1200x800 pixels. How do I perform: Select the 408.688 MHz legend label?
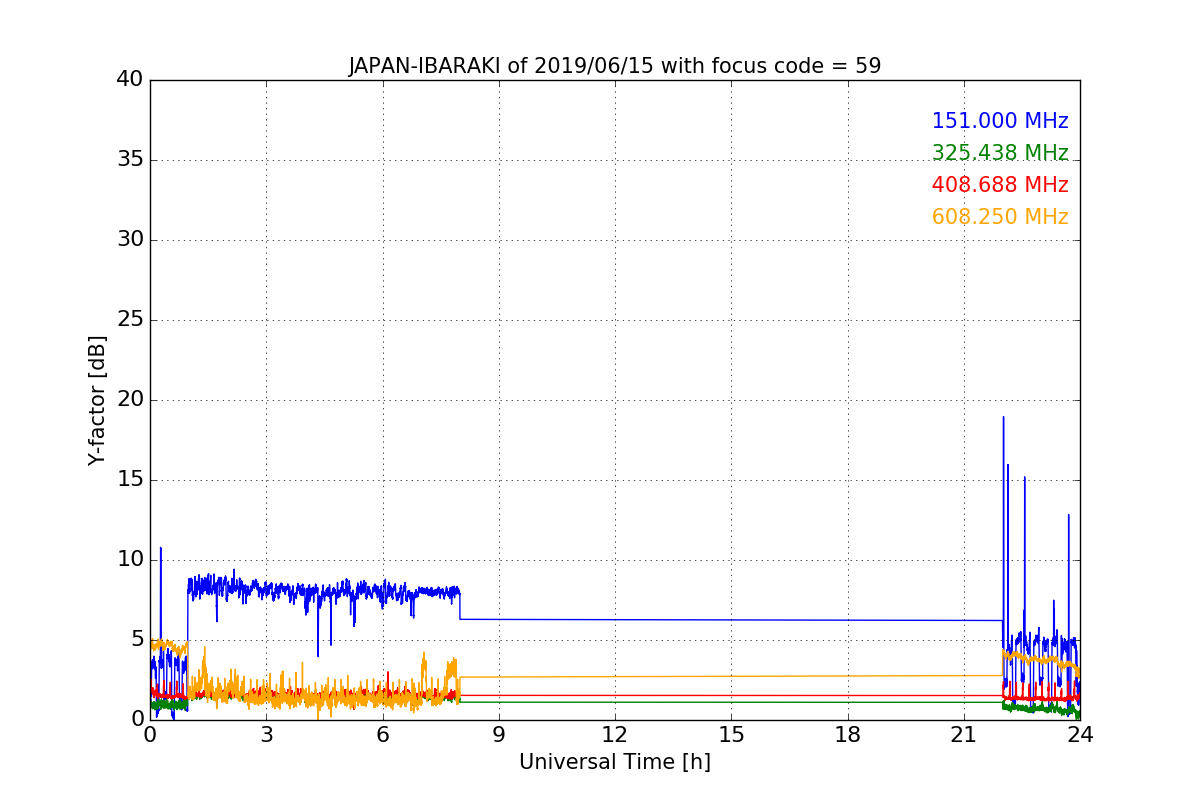click(1000, 185)
